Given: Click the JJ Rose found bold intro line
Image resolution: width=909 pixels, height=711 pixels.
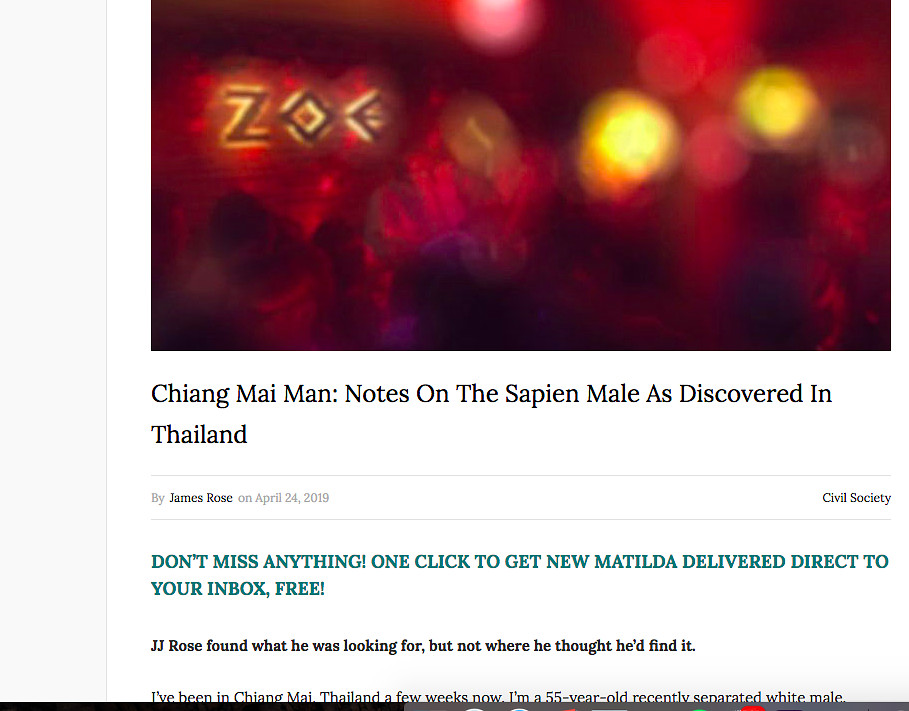Looking at the screenshot, I should (423, 645).
